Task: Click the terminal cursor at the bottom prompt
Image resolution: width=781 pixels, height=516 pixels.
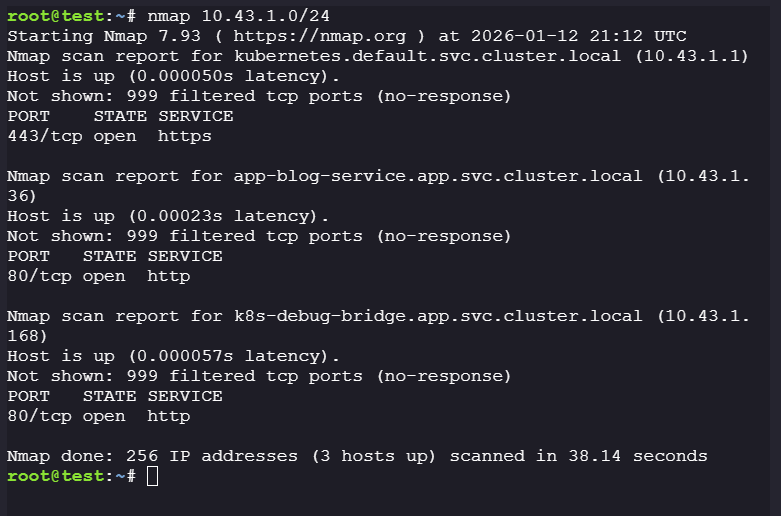Action: point(152,476)
